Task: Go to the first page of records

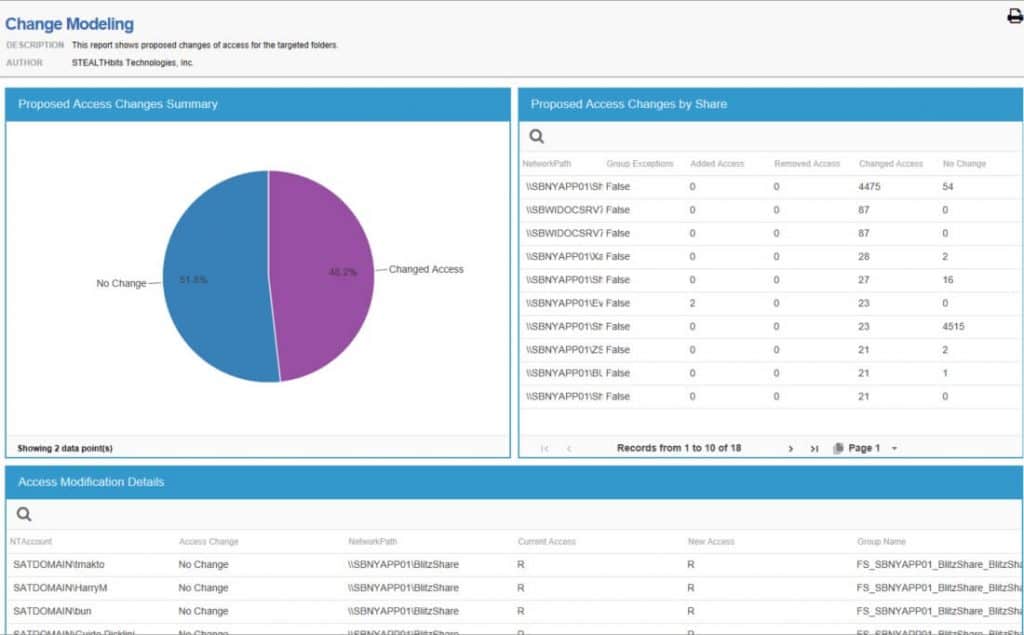Action: [x=545, y=448]
